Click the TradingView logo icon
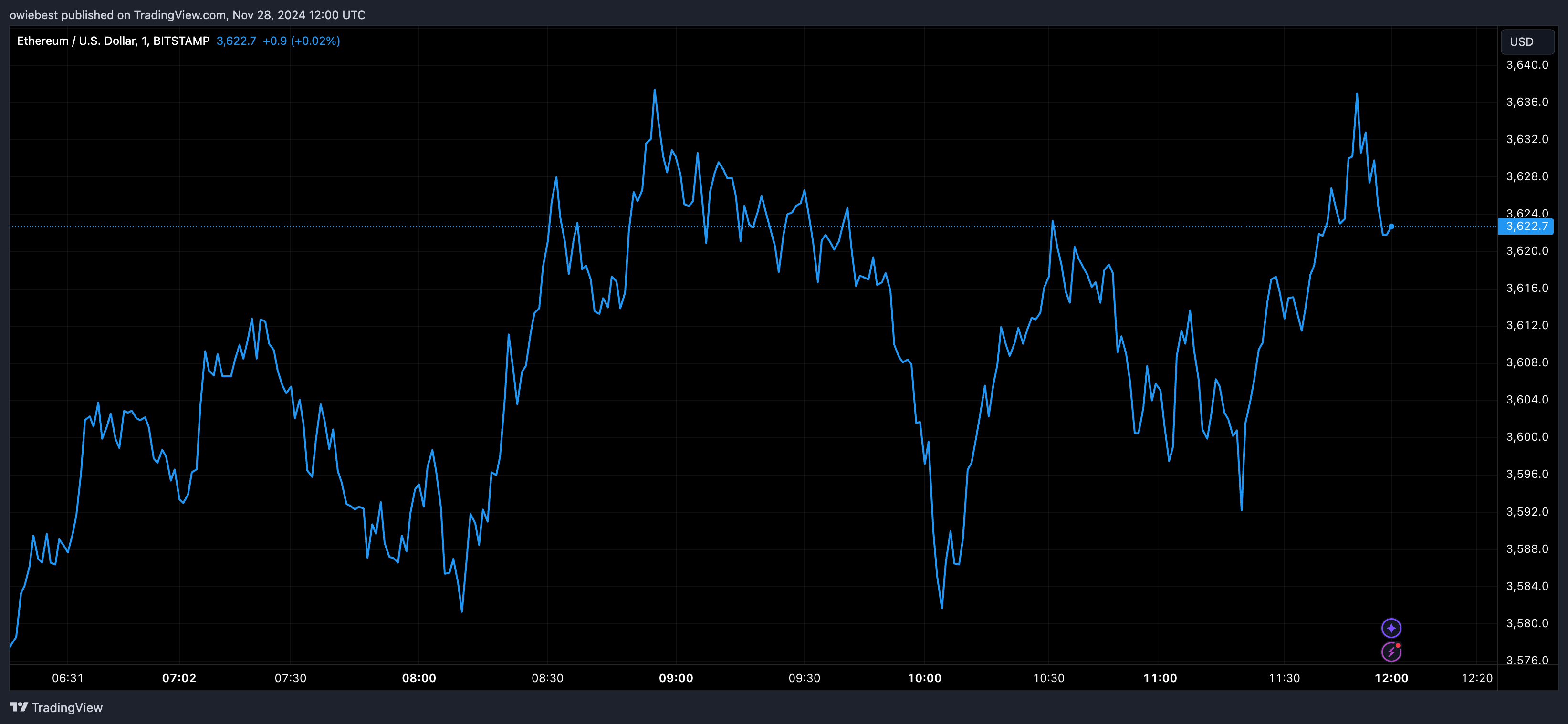 (19, 707)
